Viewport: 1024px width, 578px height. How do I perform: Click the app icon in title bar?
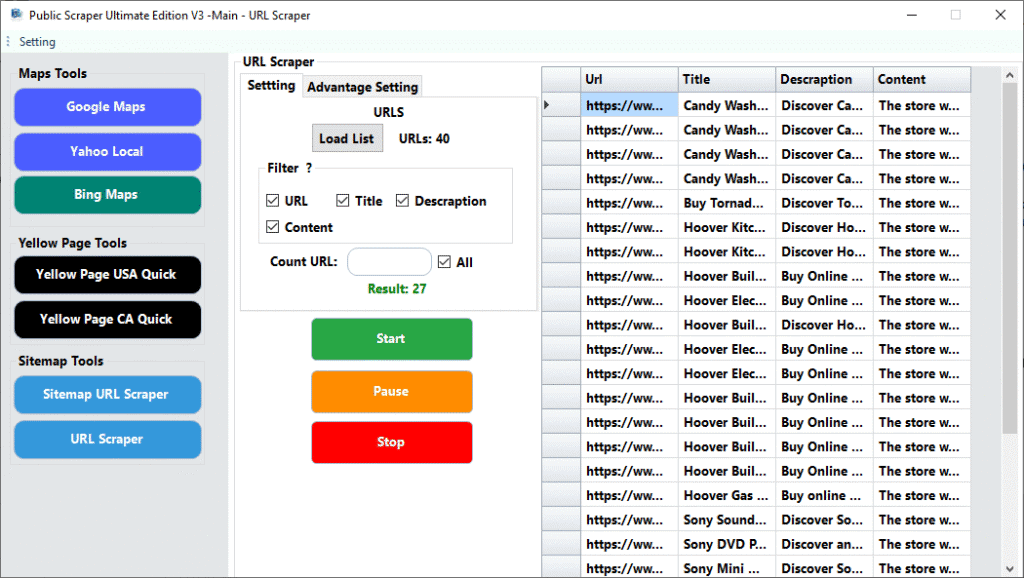pyautogui.click(x=16, y=15)
